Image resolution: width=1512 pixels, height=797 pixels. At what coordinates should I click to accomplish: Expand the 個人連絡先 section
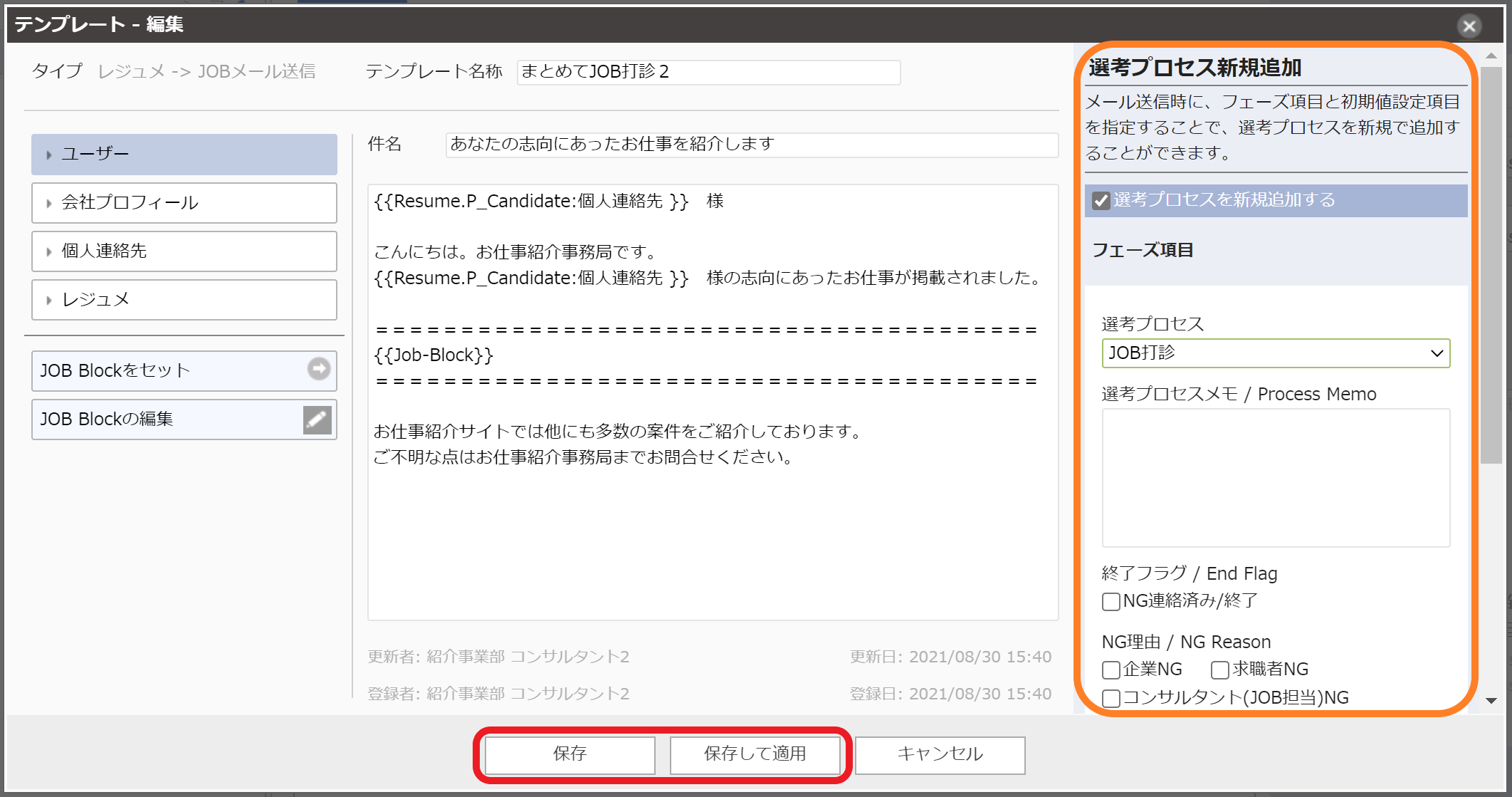184,251
